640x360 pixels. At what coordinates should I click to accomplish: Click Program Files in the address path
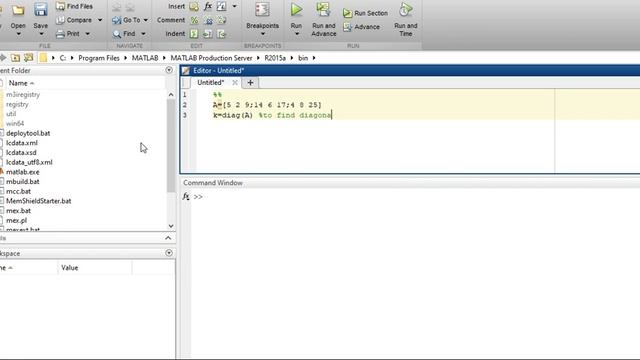point(99,58)
